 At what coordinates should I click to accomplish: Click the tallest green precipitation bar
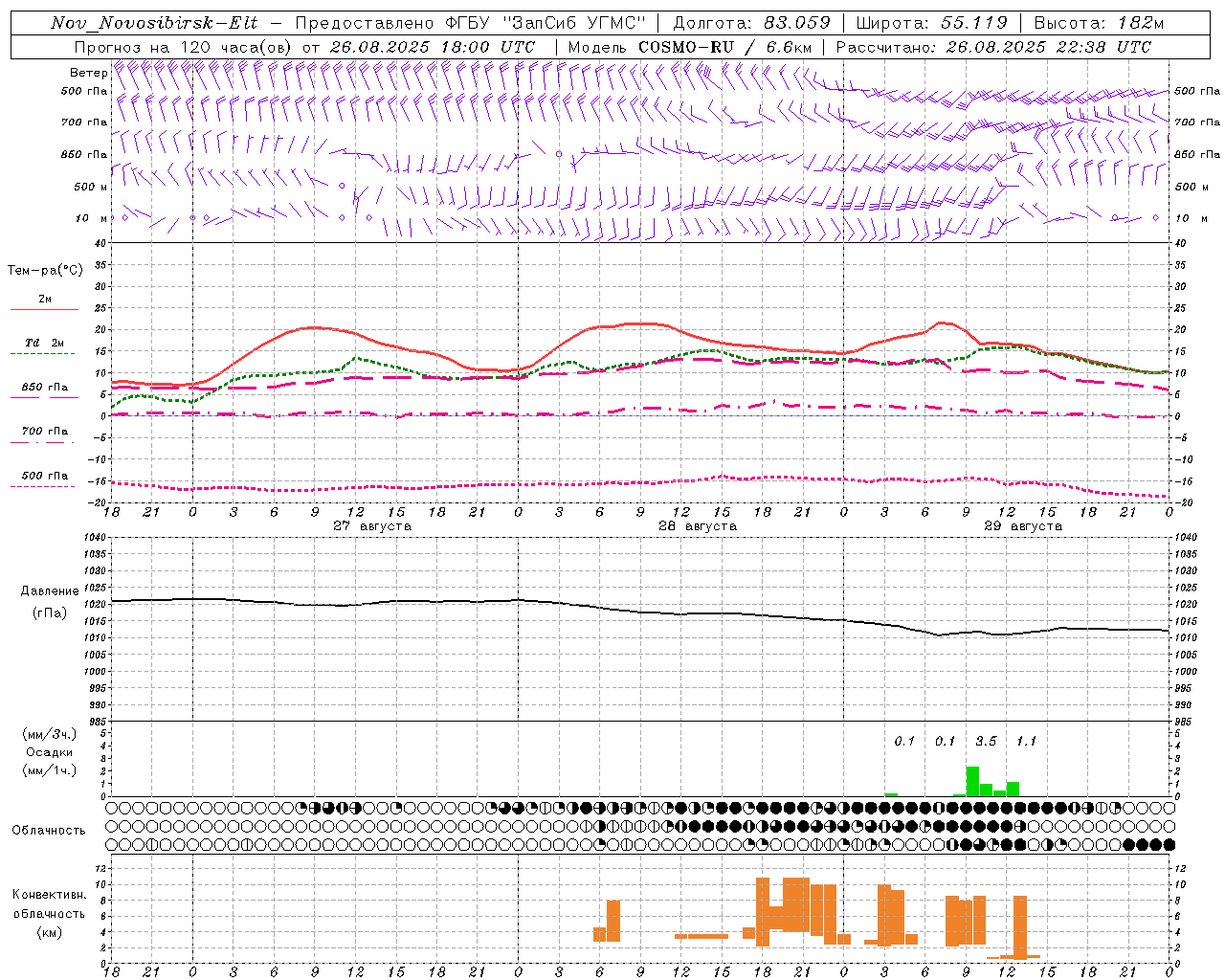pos(972,781)
